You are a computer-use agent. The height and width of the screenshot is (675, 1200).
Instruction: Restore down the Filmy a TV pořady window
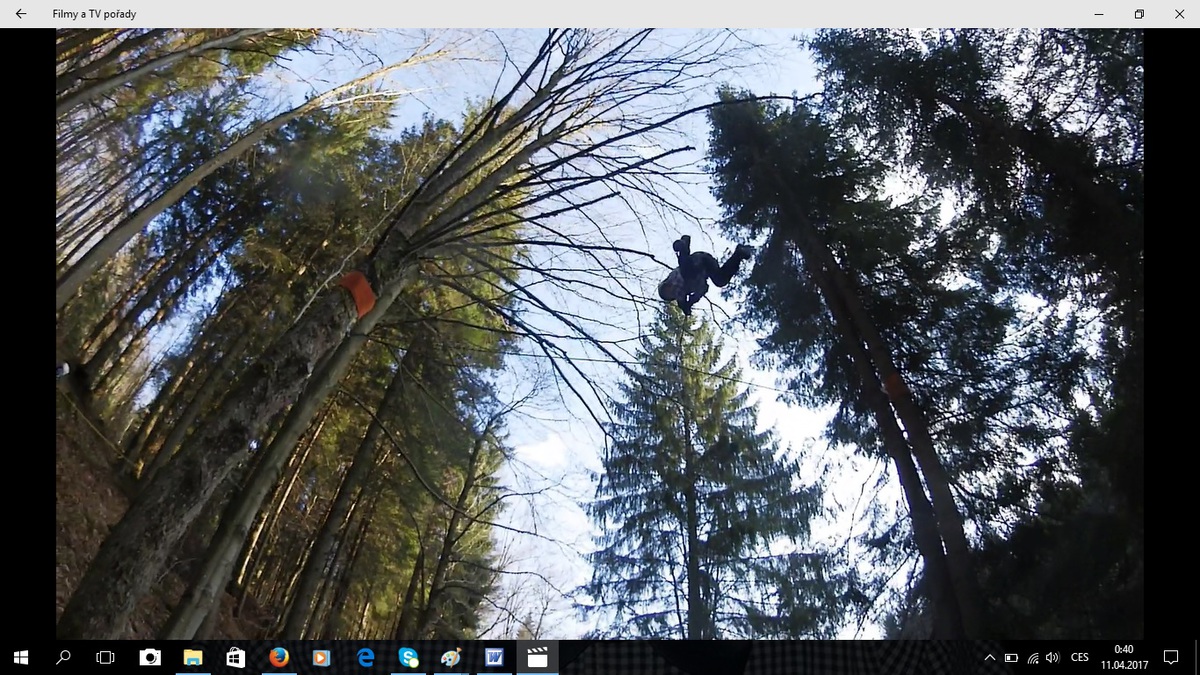[x=1139, y=14]
